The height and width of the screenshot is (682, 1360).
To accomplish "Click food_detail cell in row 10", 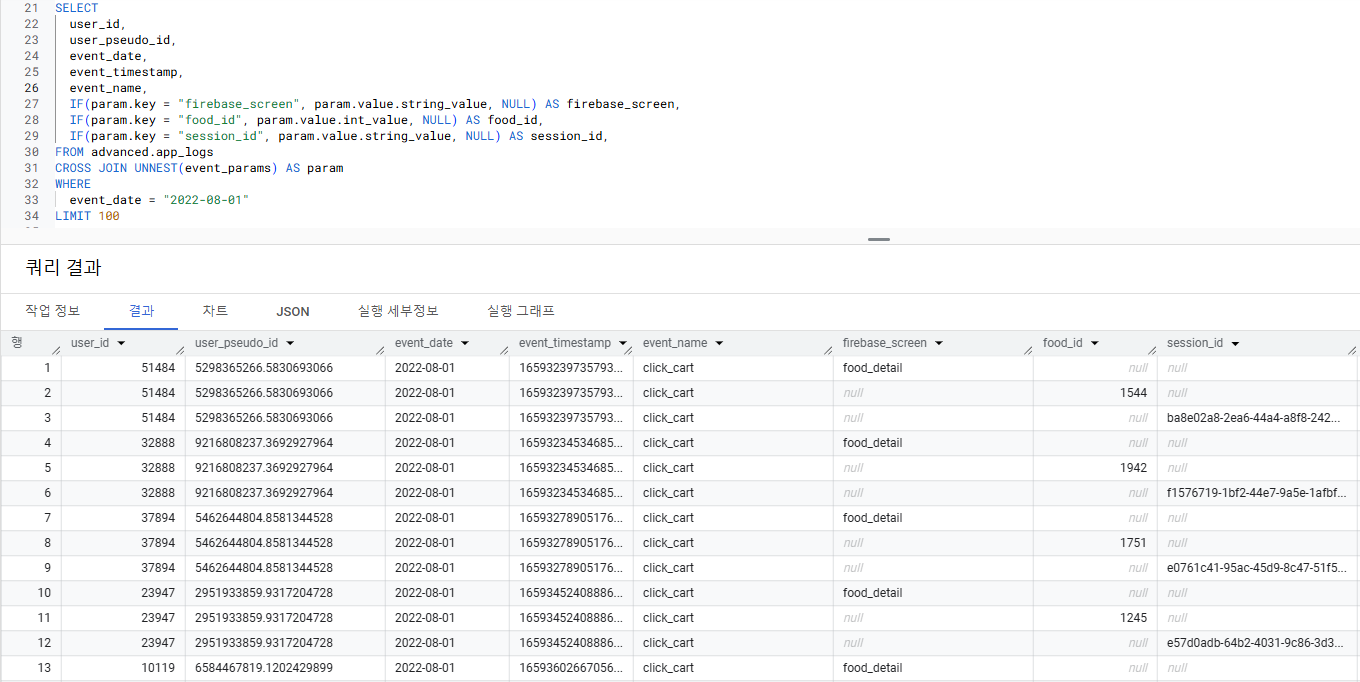I will 873,593.
